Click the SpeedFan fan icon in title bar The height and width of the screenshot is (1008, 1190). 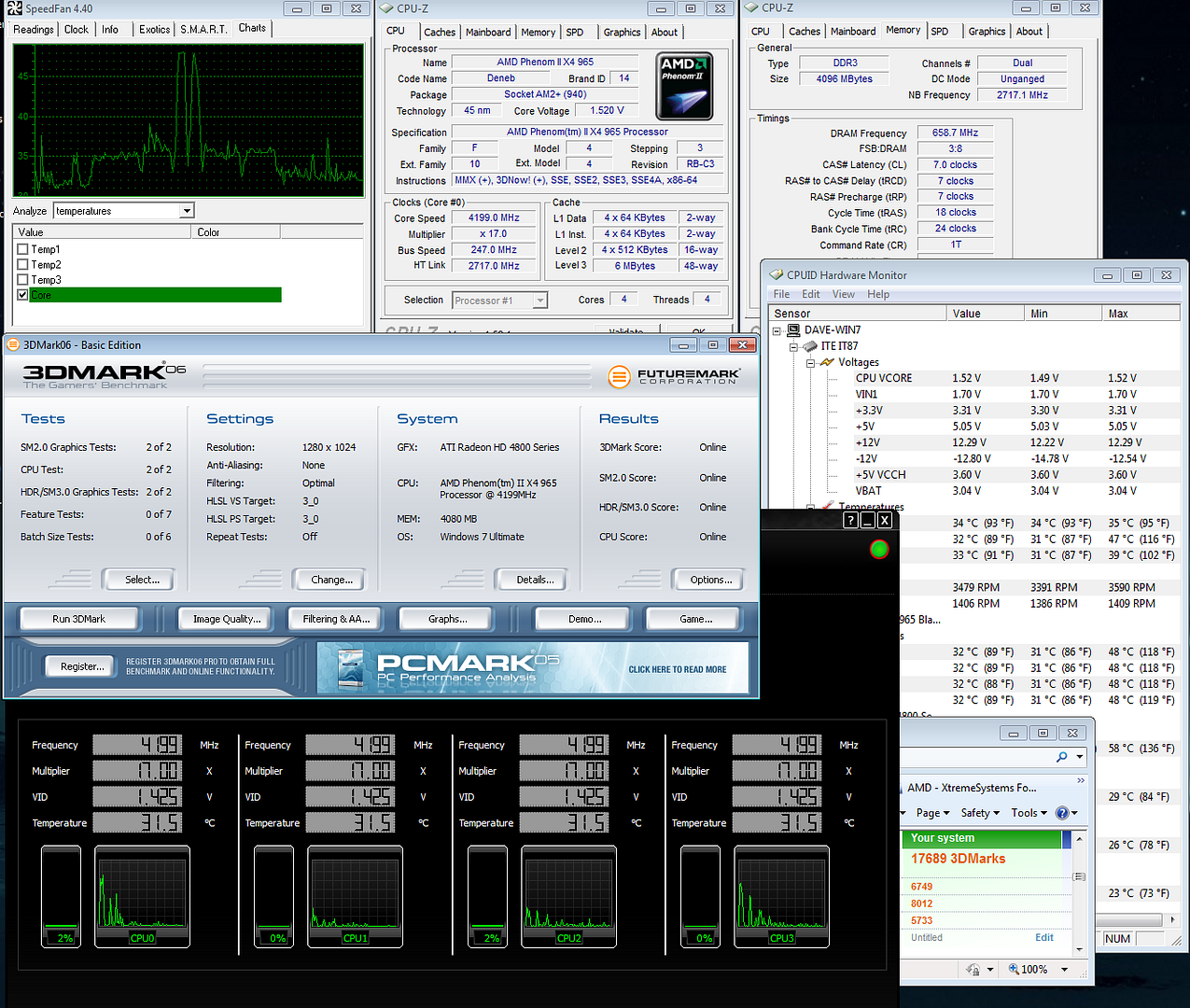click(14, 8)
